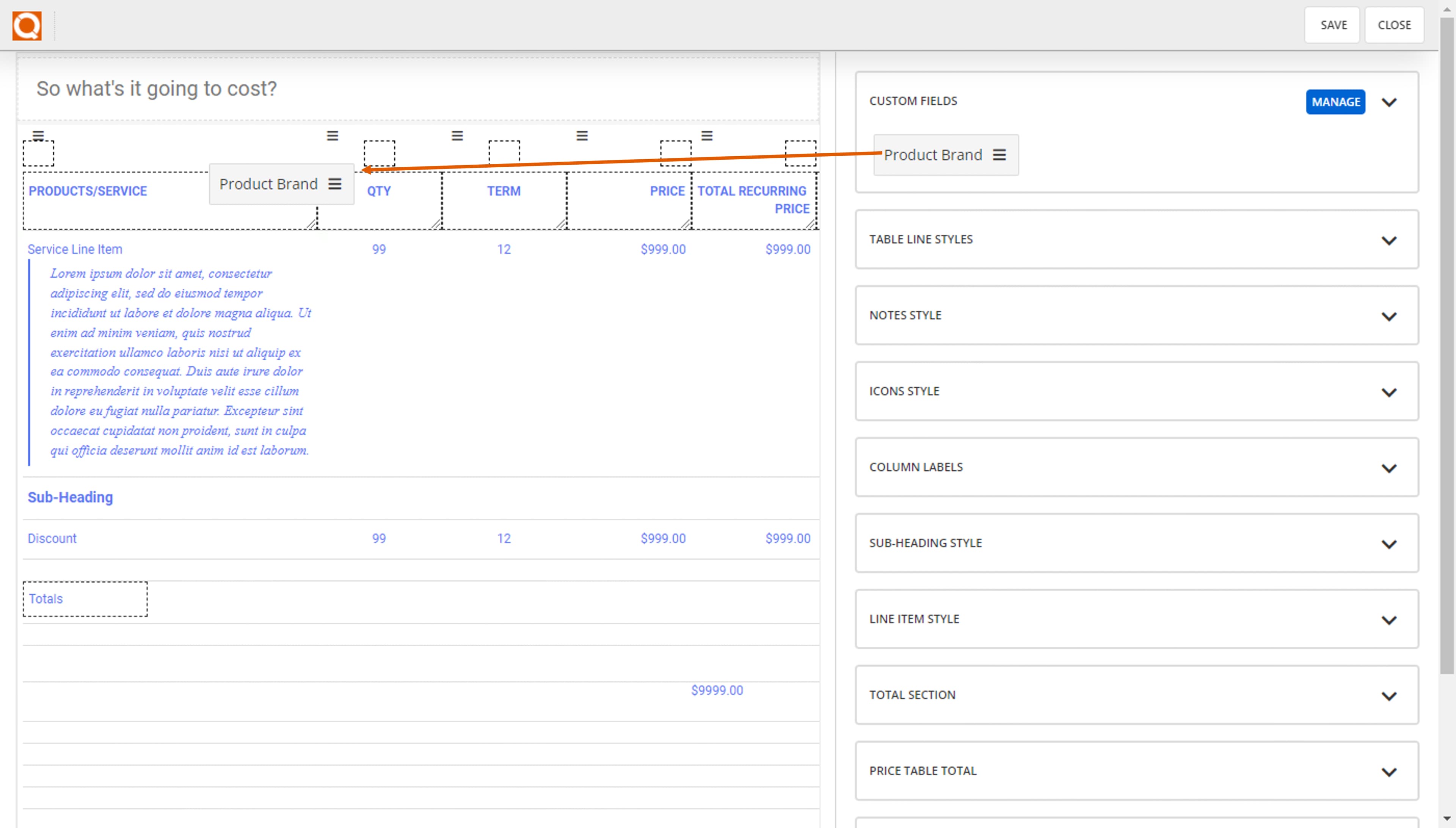
Task: Collapse the Custom Fields section
Action: pyautogui.click(x=1390, y=102)
